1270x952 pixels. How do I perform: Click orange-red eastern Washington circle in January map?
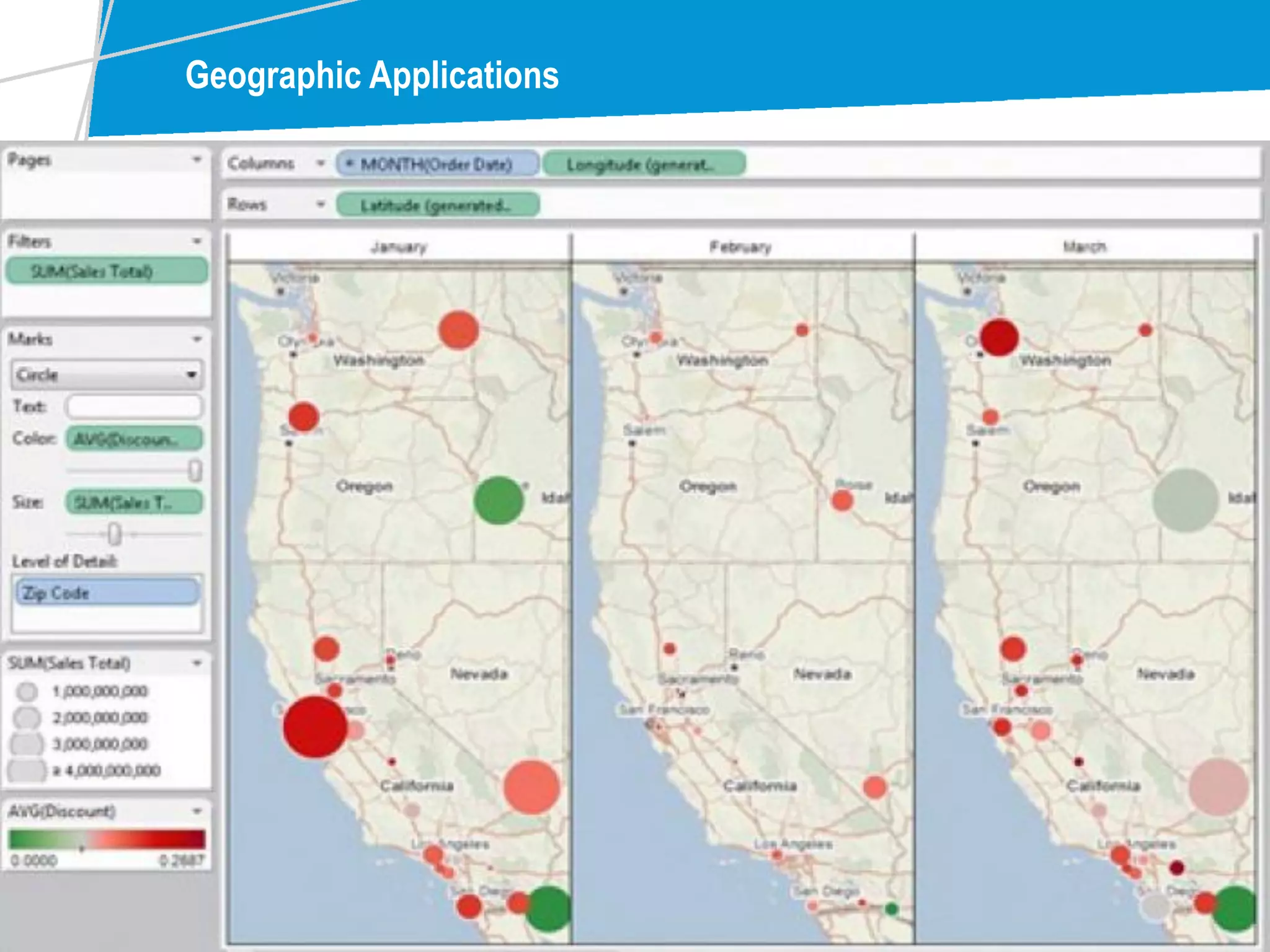459,330
